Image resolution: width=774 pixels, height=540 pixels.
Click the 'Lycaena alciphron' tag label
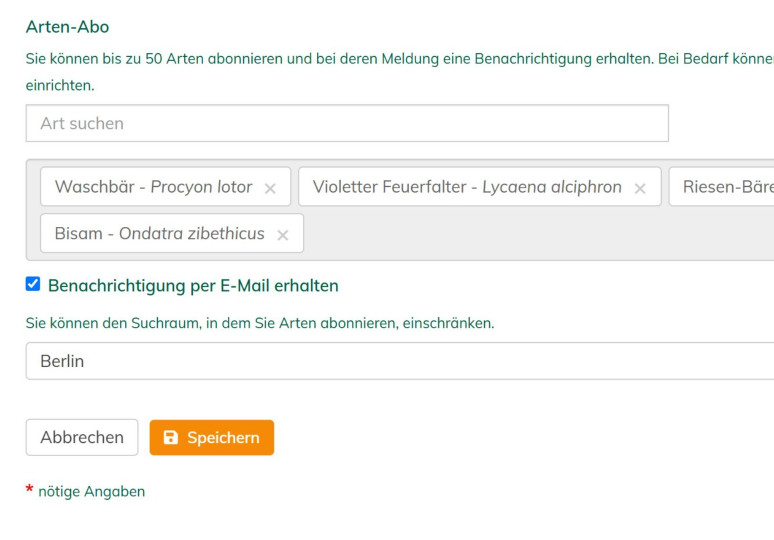pyautogui.click(x=551, y=187)
